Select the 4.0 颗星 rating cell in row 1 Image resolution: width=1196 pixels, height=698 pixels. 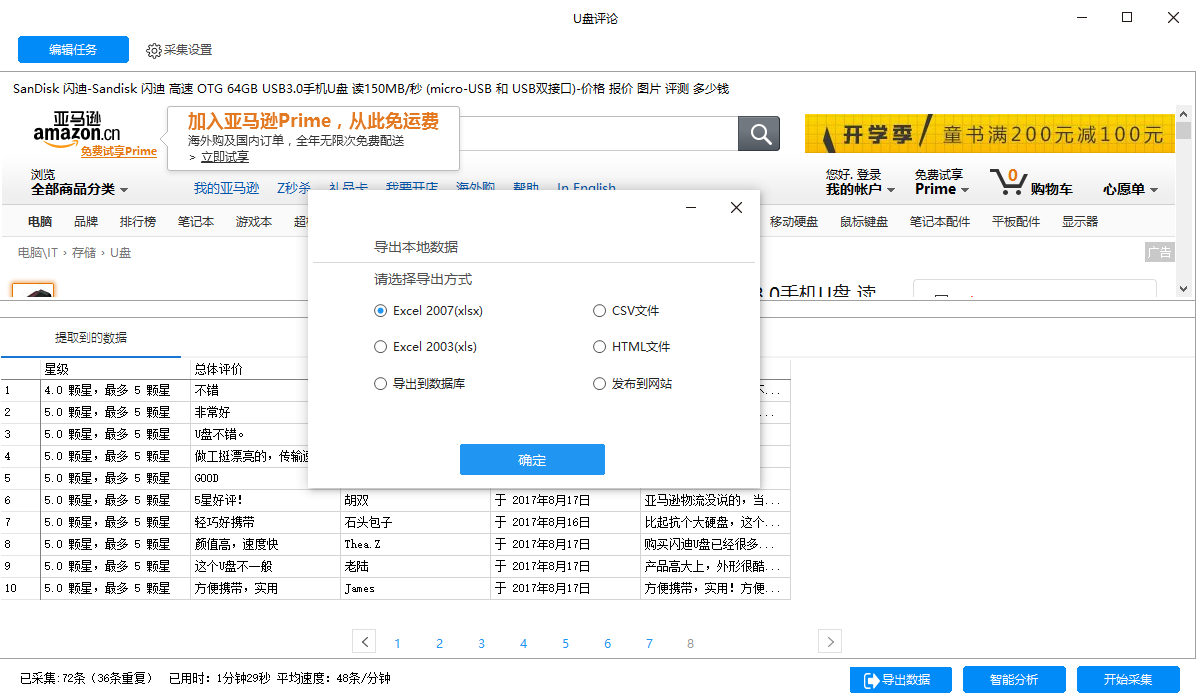[x=115, y=391]
